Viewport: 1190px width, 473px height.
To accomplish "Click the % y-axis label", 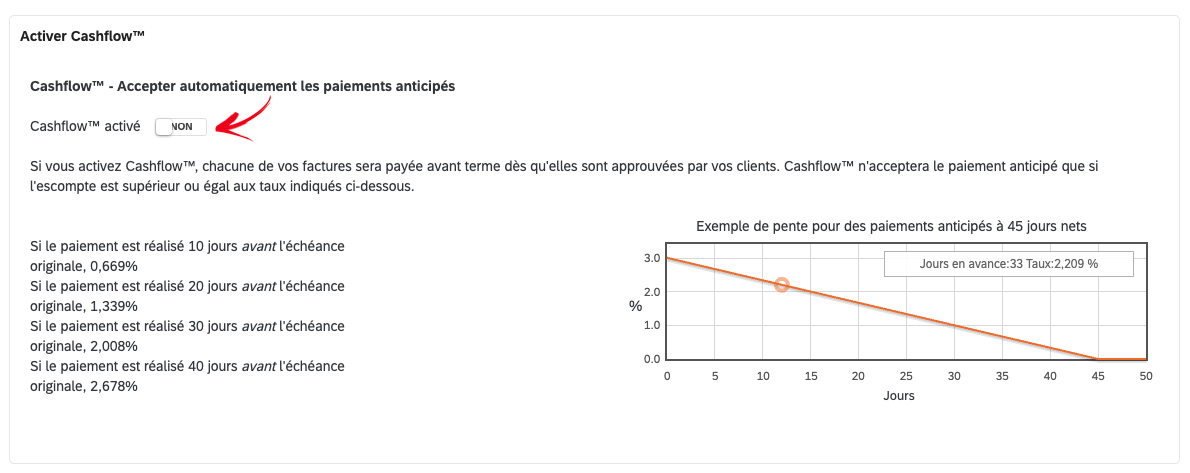I will [635, 306].
